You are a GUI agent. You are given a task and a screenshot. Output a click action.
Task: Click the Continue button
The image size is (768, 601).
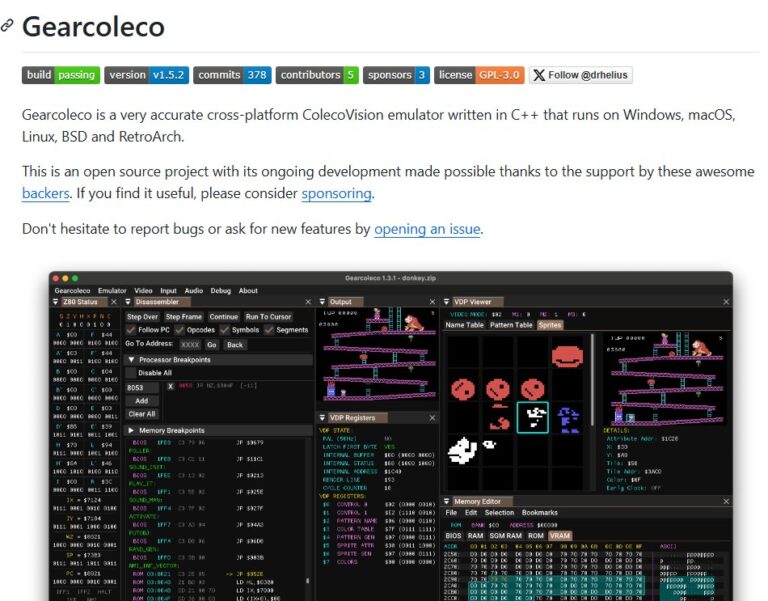point(224,317)
